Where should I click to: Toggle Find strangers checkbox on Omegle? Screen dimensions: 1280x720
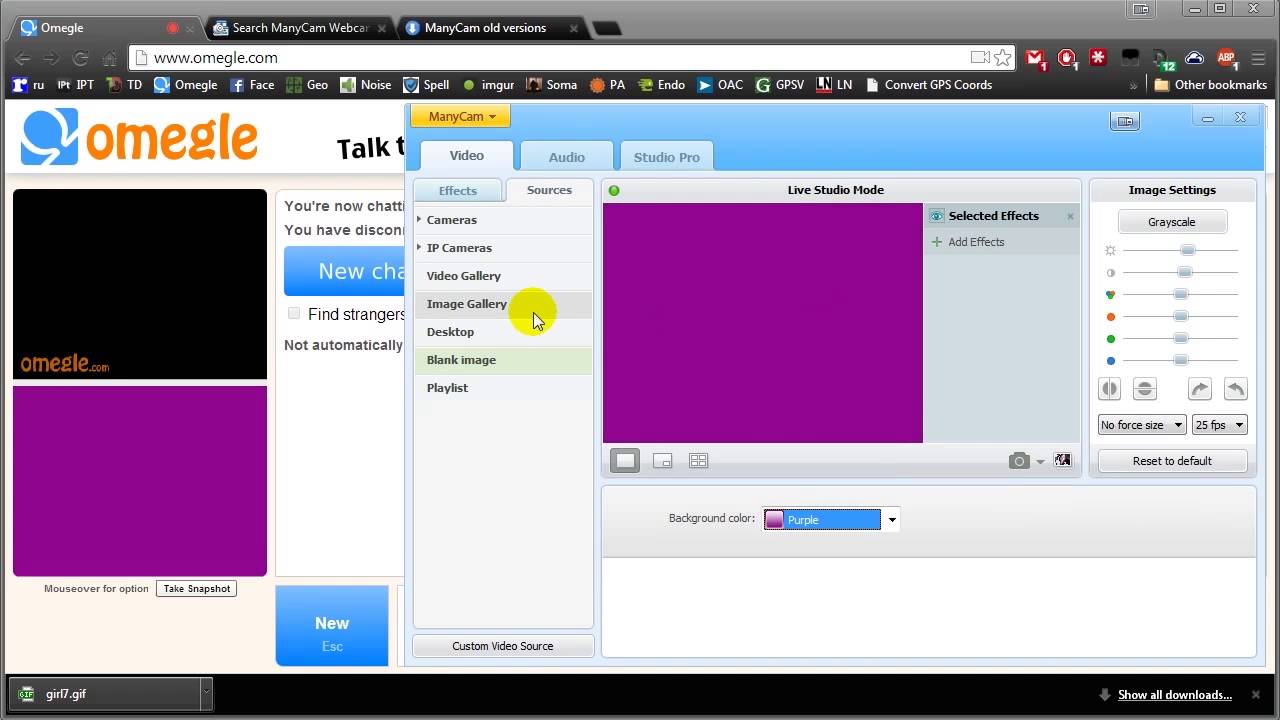294,313
